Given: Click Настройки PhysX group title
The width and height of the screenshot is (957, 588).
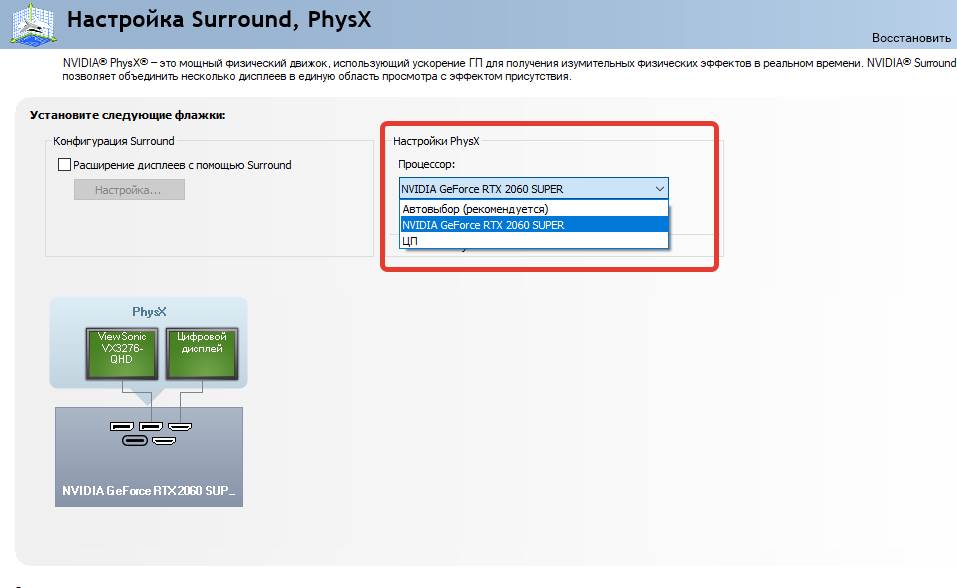Looking at the screenshot, I should click(436, 141).
